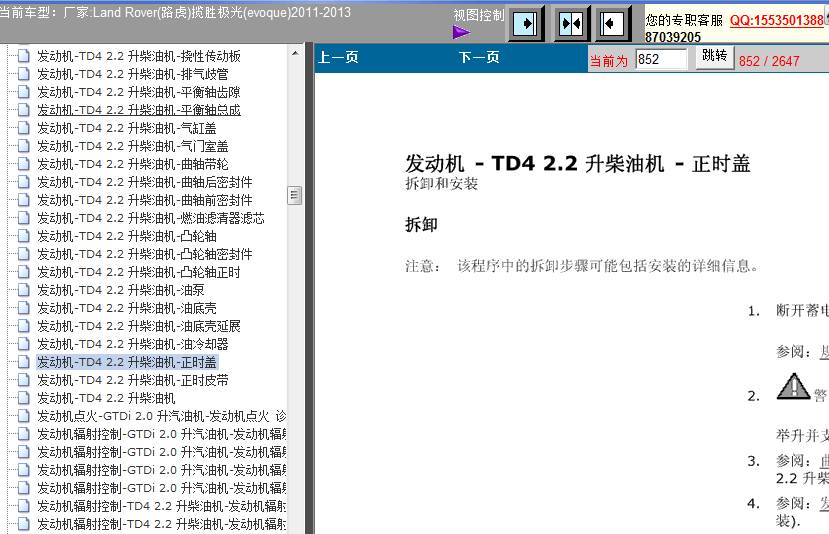Click document icon beside 油泵 entry
The height and width of the screenshot is (534, 829).
pyautogui.click(x=23, y=290)
